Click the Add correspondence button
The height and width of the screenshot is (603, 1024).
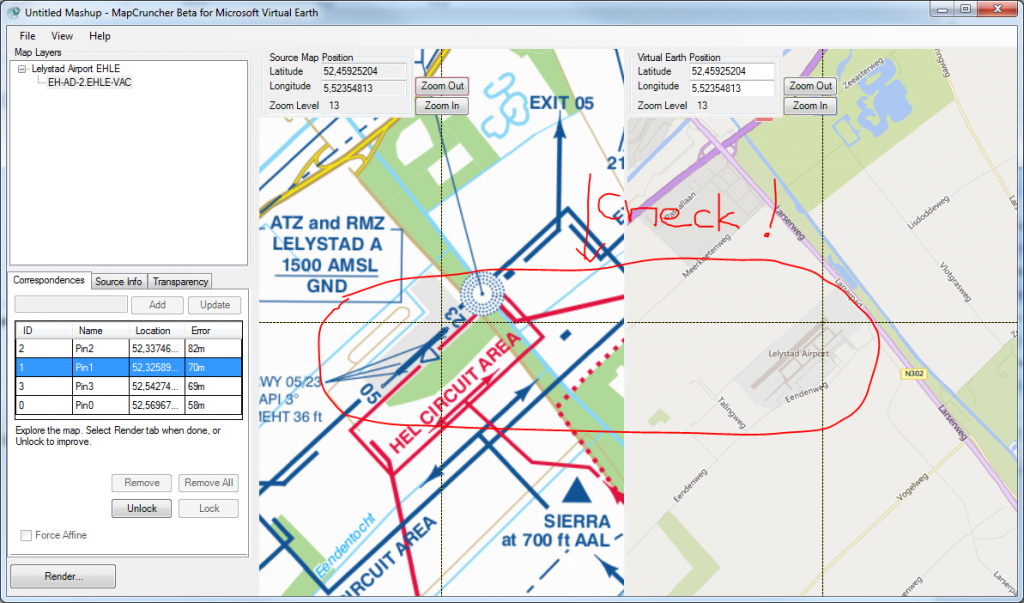click(x=157, y=305)
